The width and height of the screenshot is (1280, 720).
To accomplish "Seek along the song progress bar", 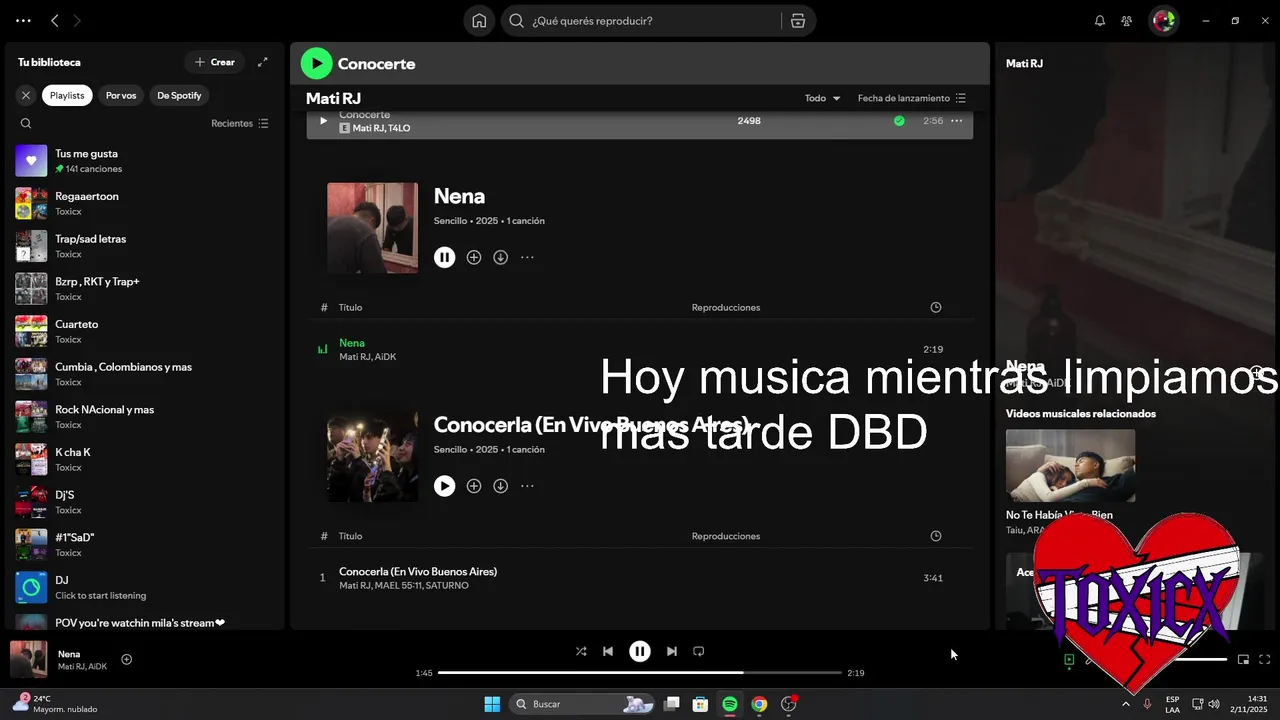I will pyautogui.click(x=640, y=673).
